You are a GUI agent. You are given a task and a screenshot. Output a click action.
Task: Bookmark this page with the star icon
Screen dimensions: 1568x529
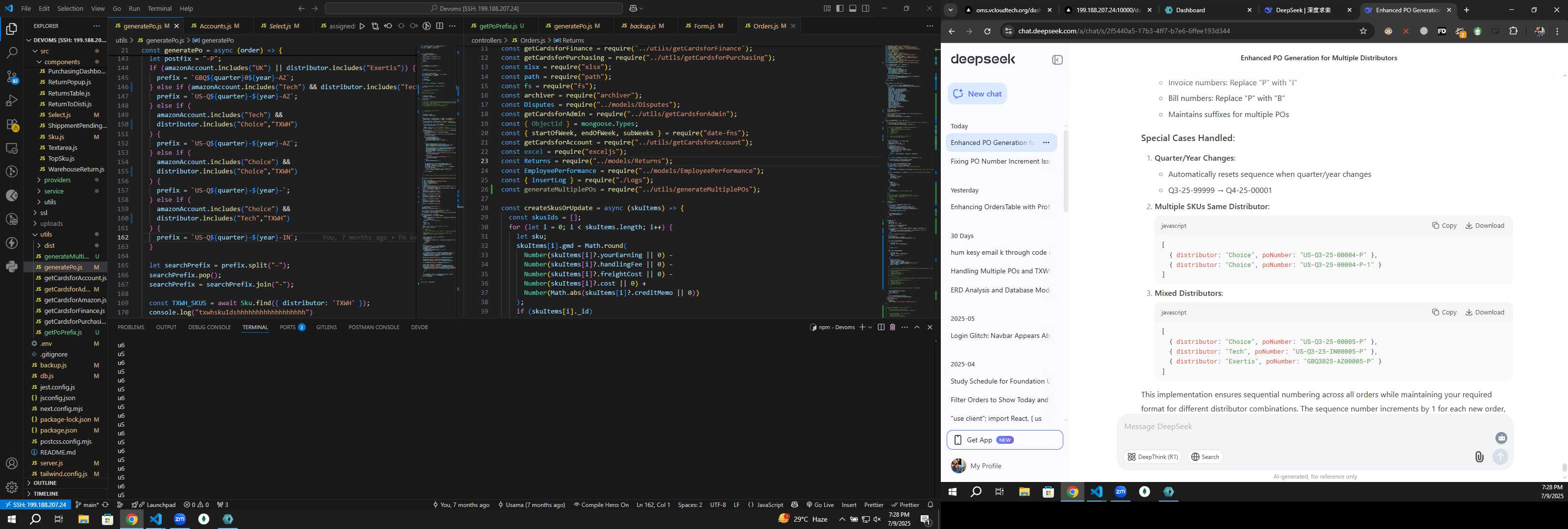coord(1364,31)
